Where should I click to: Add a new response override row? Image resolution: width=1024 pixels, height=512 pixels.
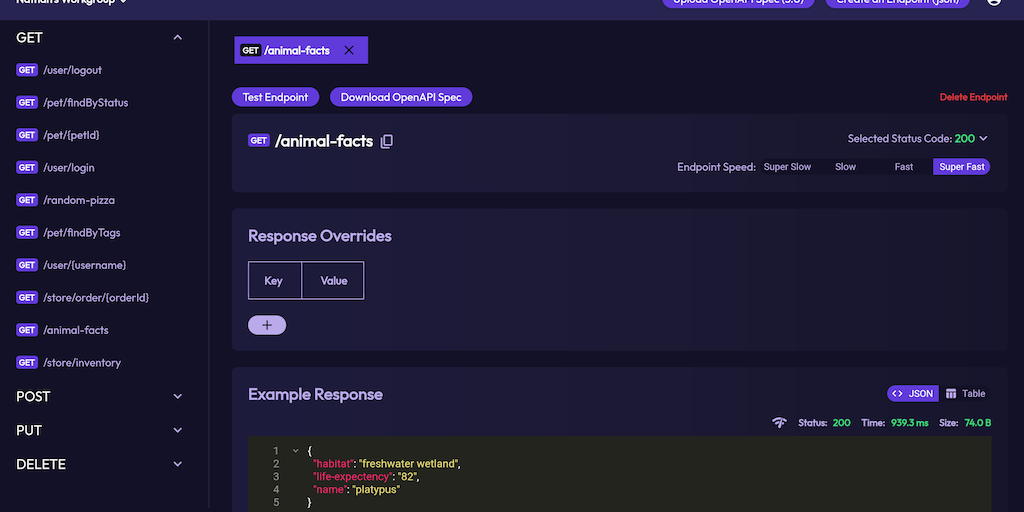click(267, 325)
